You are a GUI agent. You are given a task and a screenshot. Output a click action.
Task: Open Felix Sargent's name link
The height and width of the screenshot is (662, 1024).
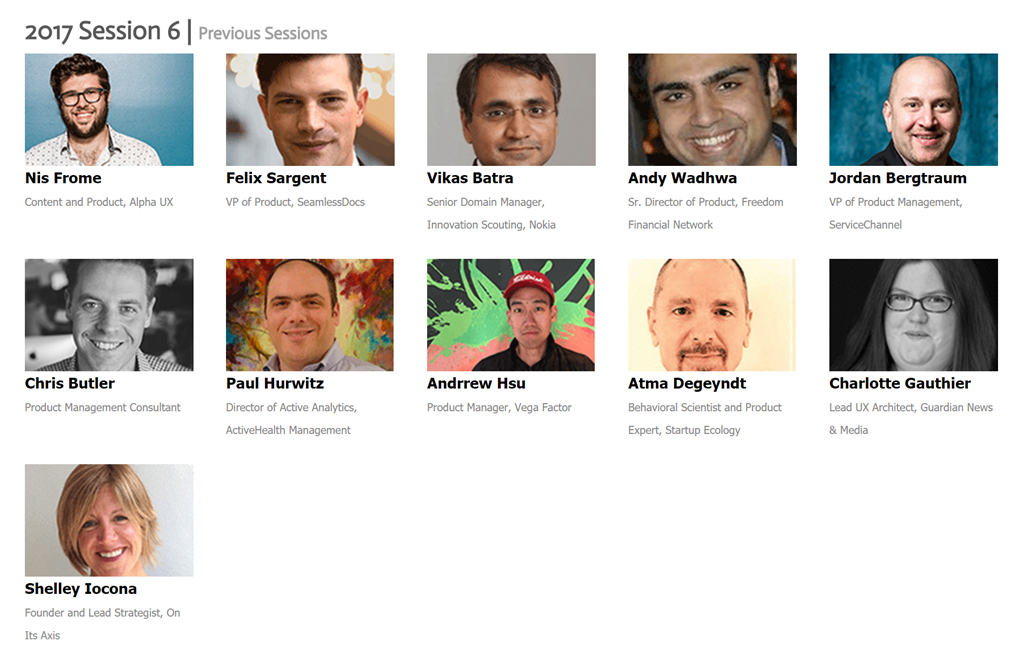(x=276, y=178)
